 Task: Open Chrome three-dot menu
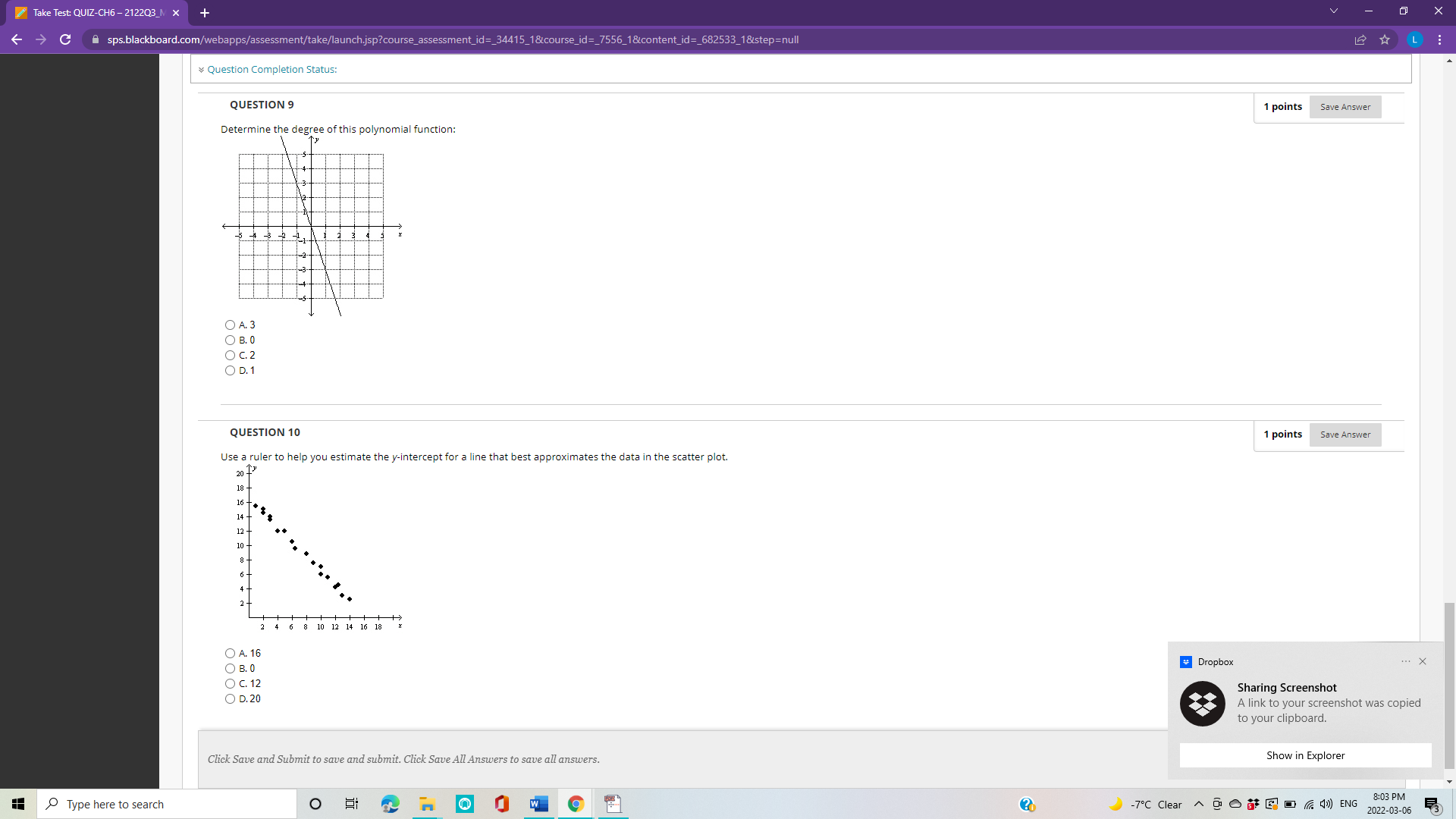(1439, 39)
